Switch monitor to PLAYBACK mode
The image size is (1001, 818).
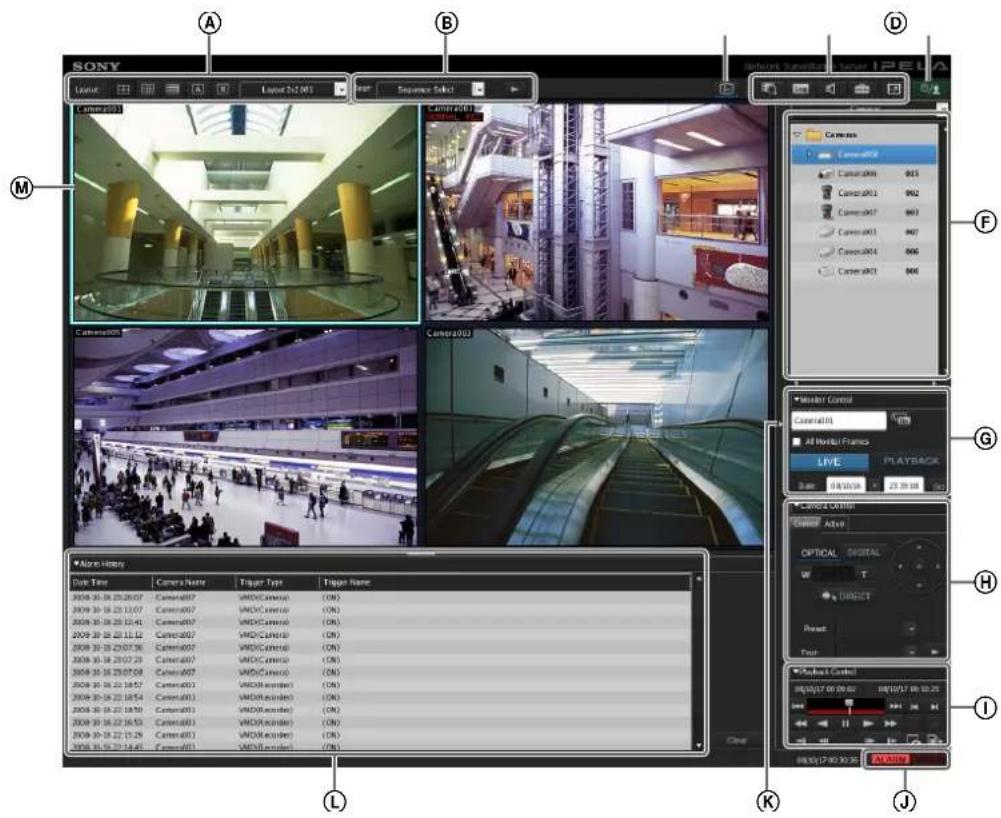[911, 460]
